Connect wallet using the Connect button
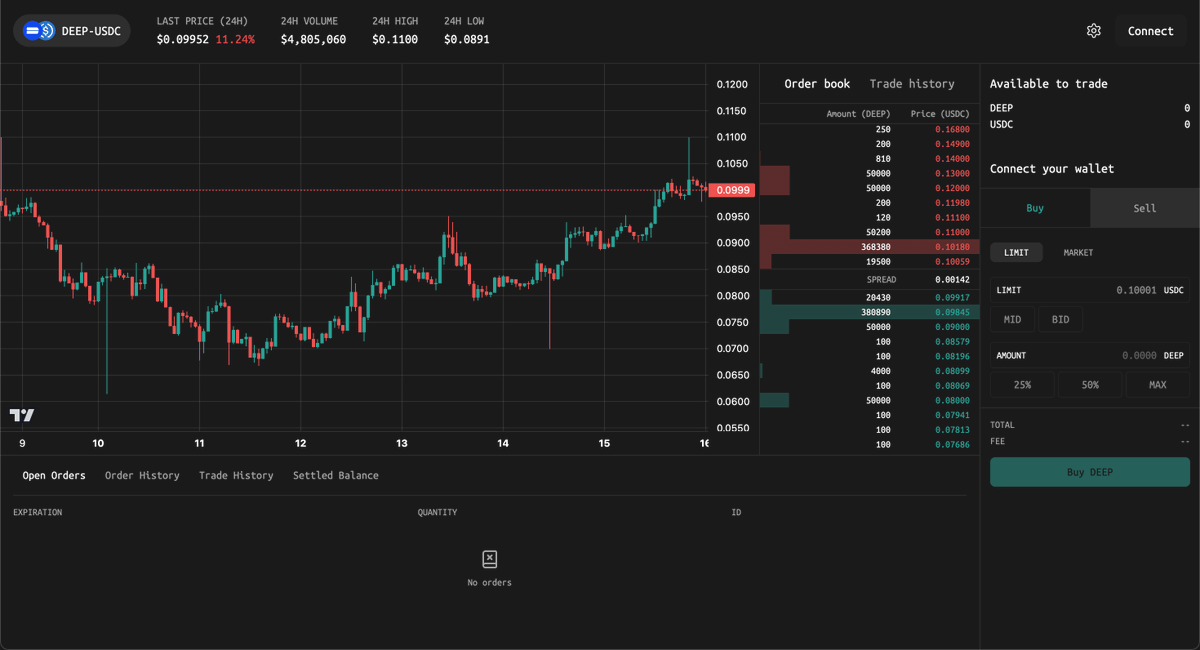1200x650 pixels. (1150, 31)
